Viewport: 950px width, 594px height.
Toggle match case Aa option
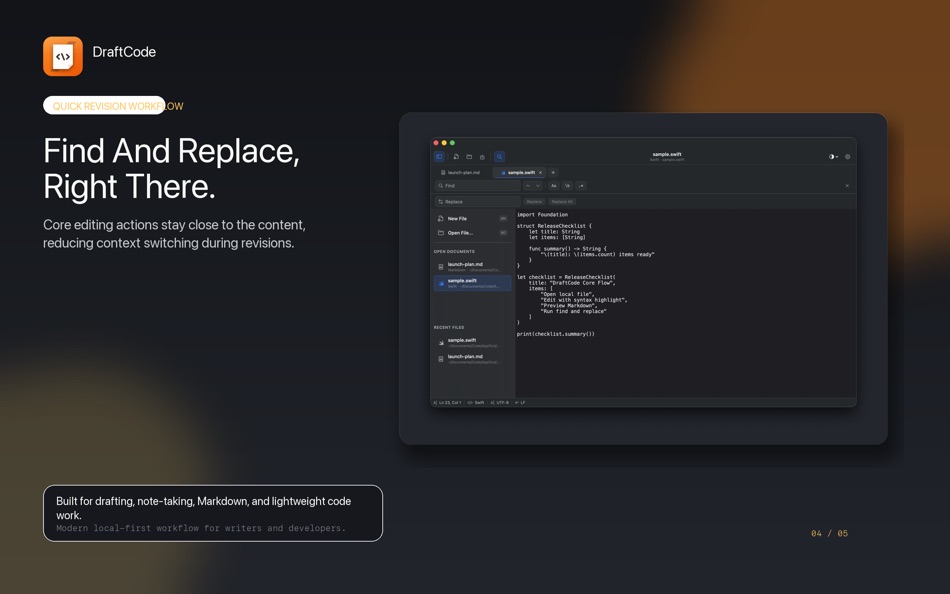coord(553,185)
